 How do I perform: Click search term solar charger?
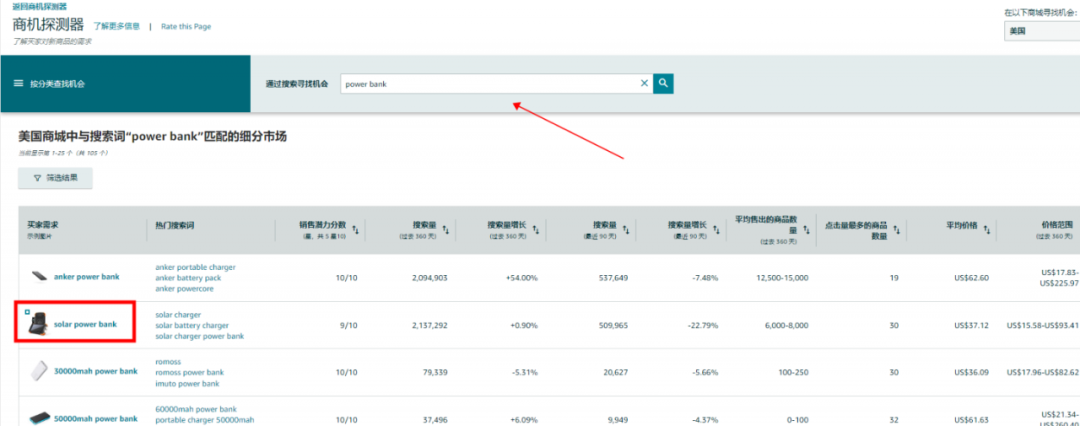pyautogui.click(x=178, y=314)
